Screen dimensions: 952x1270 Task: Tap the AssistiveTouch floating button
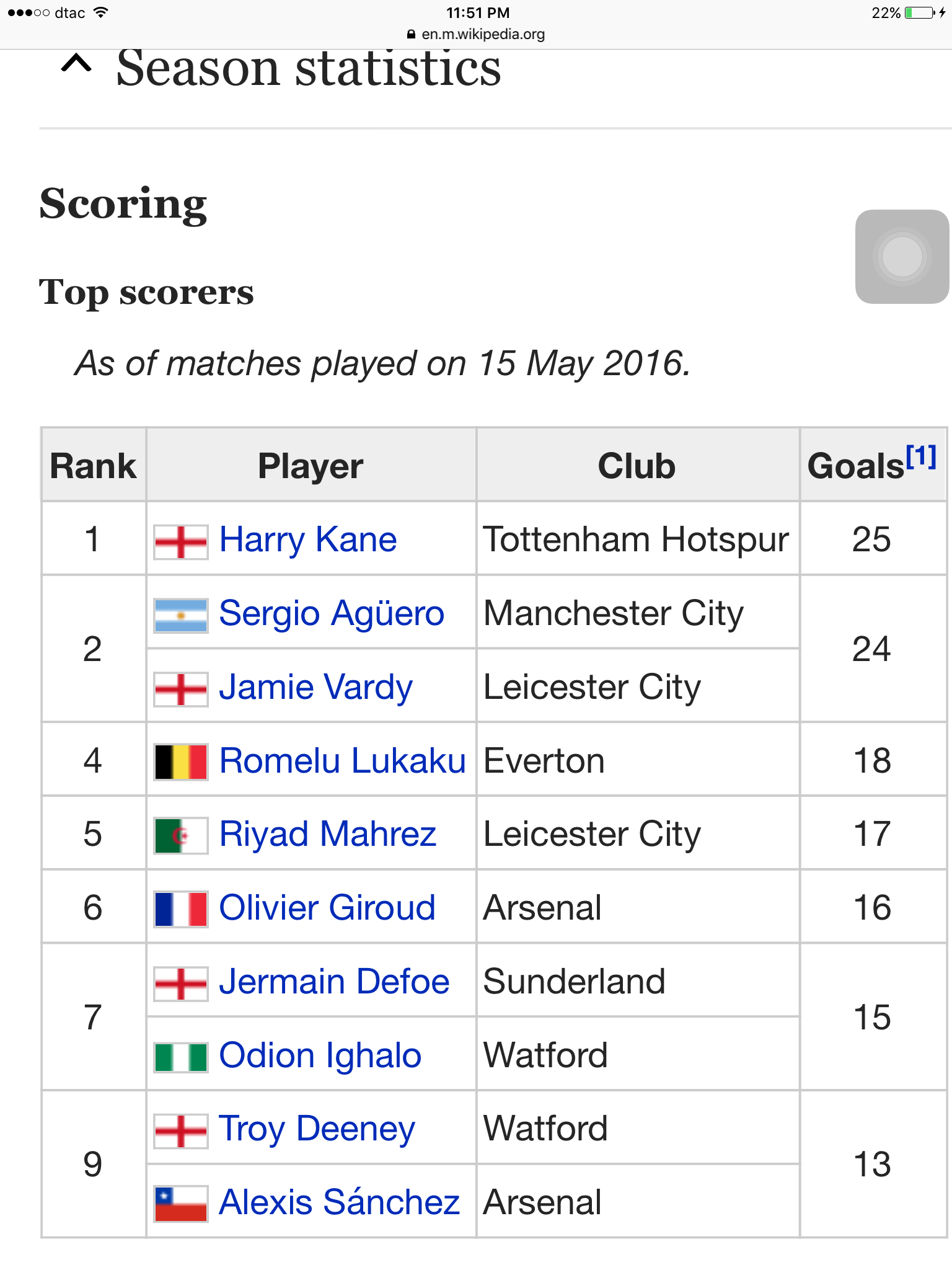(902, 257)
